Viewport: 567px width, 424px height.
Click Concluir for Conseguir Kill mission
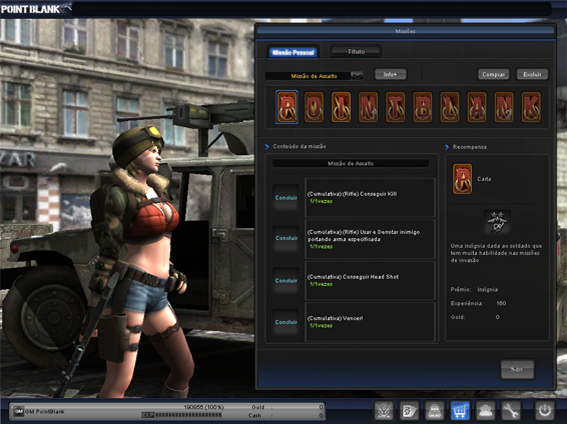[x=286, y=198]
